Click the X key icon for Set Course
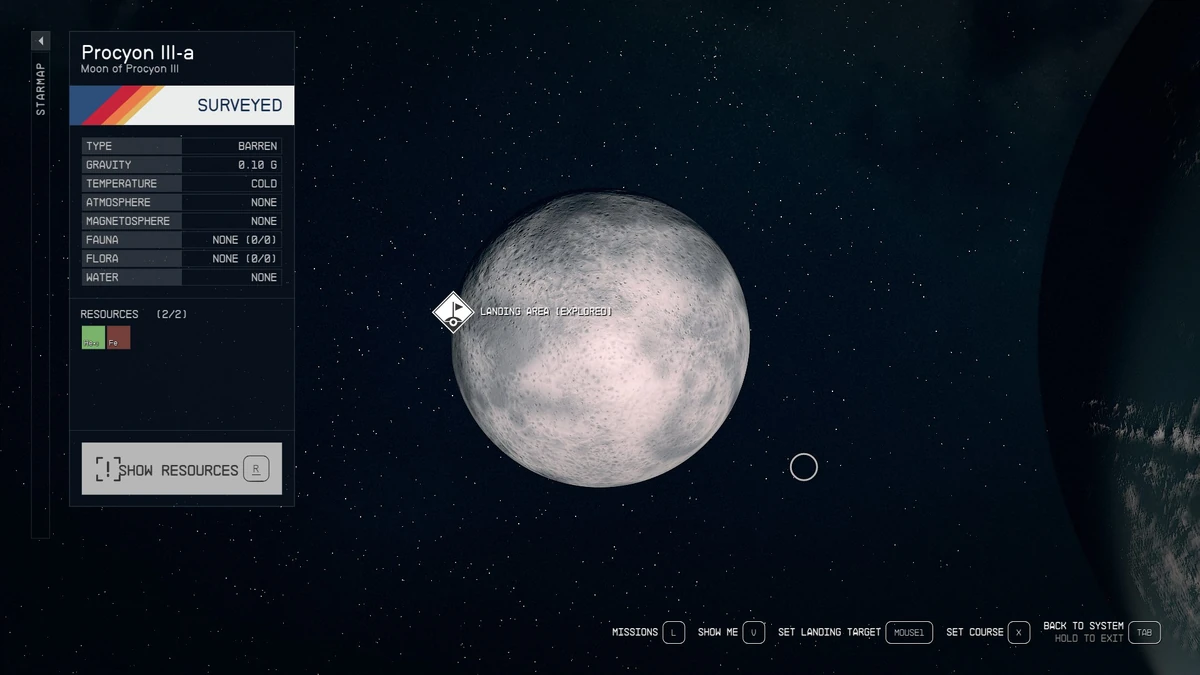Image resolution: width=1200 pixels, height=675 pixels. (x=1019, y=632)
